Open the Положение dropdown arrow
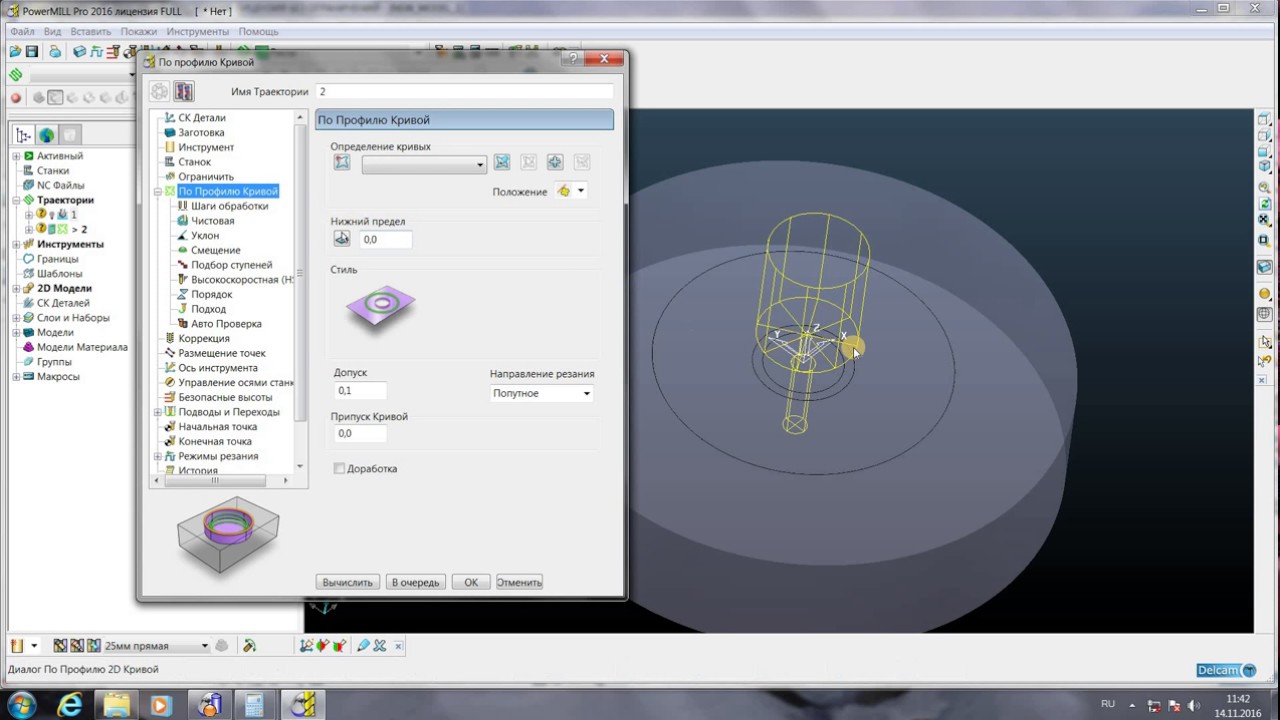Screen dimensions: 1280x720 581,191
